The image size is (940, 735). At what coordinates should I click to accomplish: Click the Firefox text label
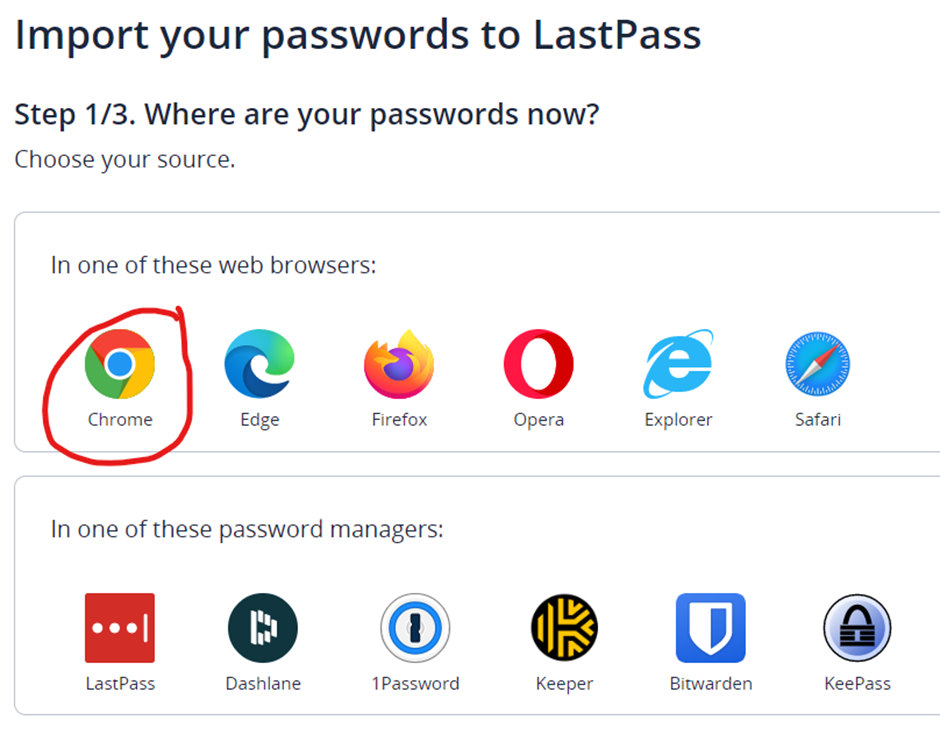tap(399, 420)
